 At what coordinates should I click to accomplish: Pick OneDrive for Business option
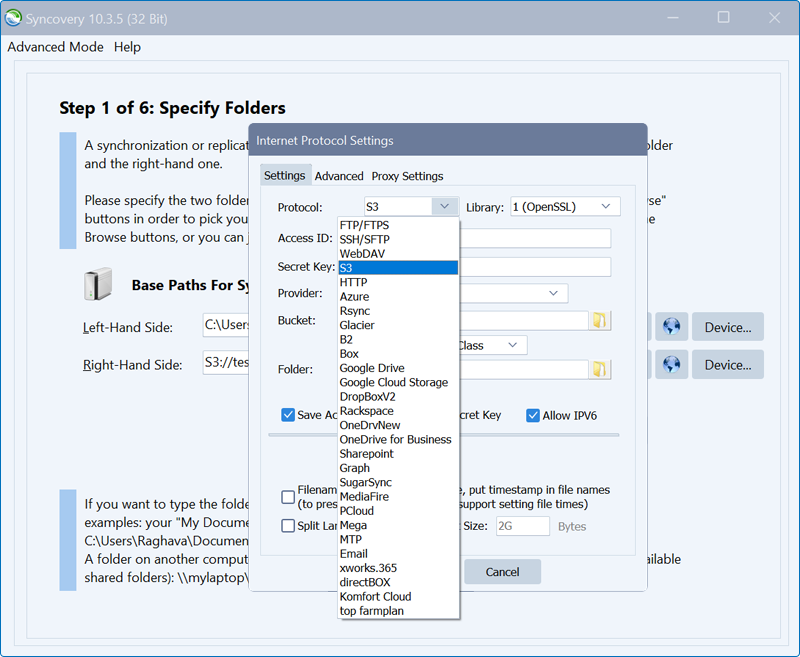pos(398,439)
